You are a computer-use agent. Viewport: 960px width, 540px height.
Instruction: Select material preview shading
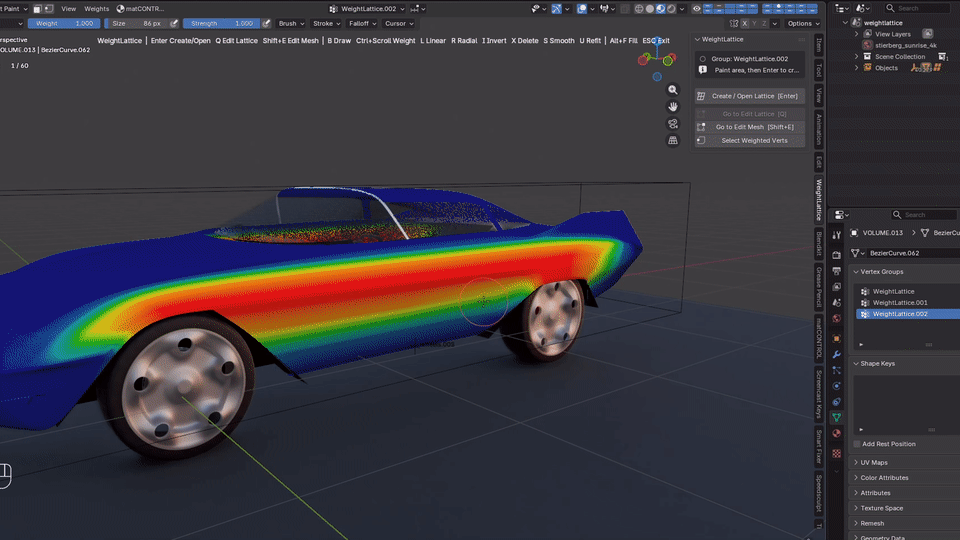coord(661,9)
